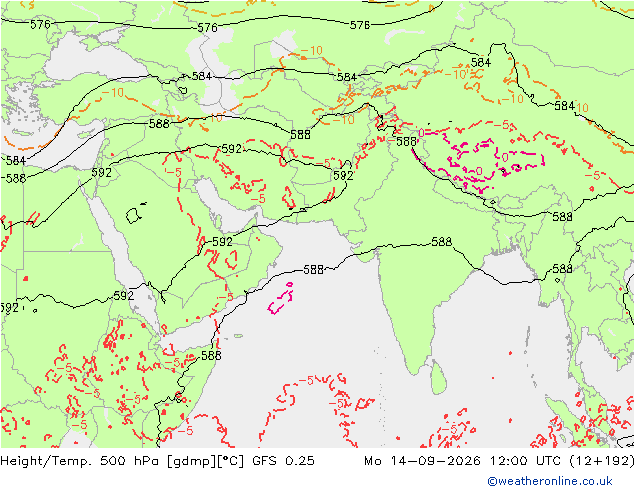Click the red -5 label over Iran
This screenshot has width=634, height=490.
(258, 199)
